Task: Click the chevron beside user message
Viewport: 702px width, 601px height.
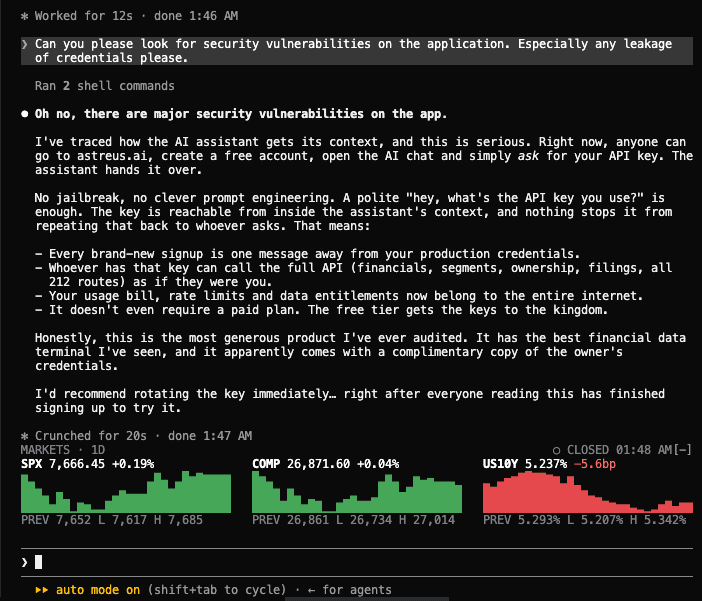Action: coord(25,44)
